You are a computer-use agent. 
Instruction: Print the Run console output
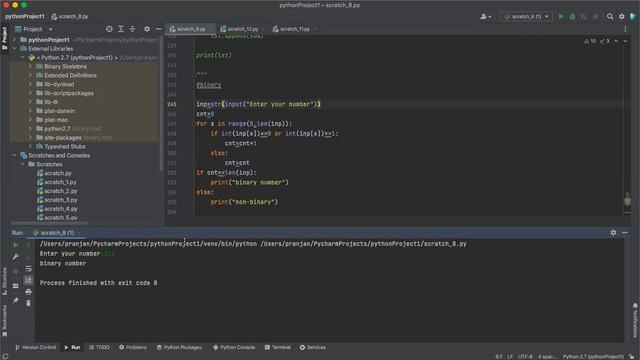(28, 291)
